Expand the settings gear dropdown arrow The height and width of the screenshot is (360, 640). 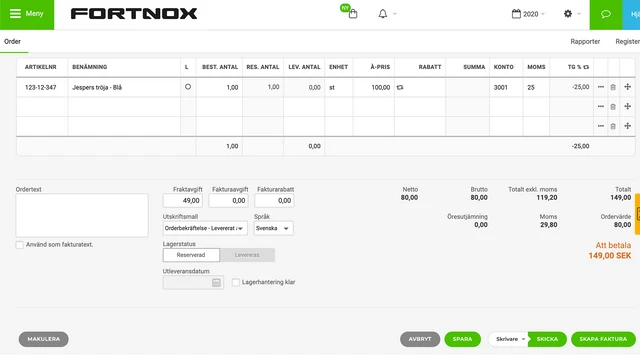pyautogui.click(x=579, y=14)
